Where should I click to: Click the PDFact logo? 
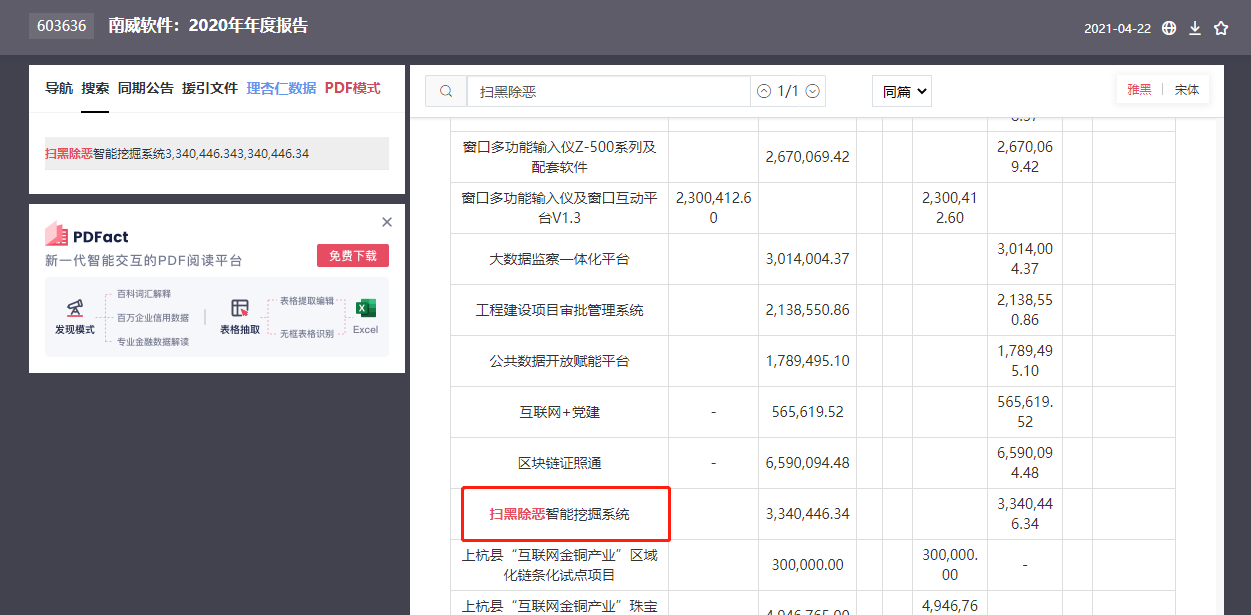pyautogui.click(x=87, y=236)
